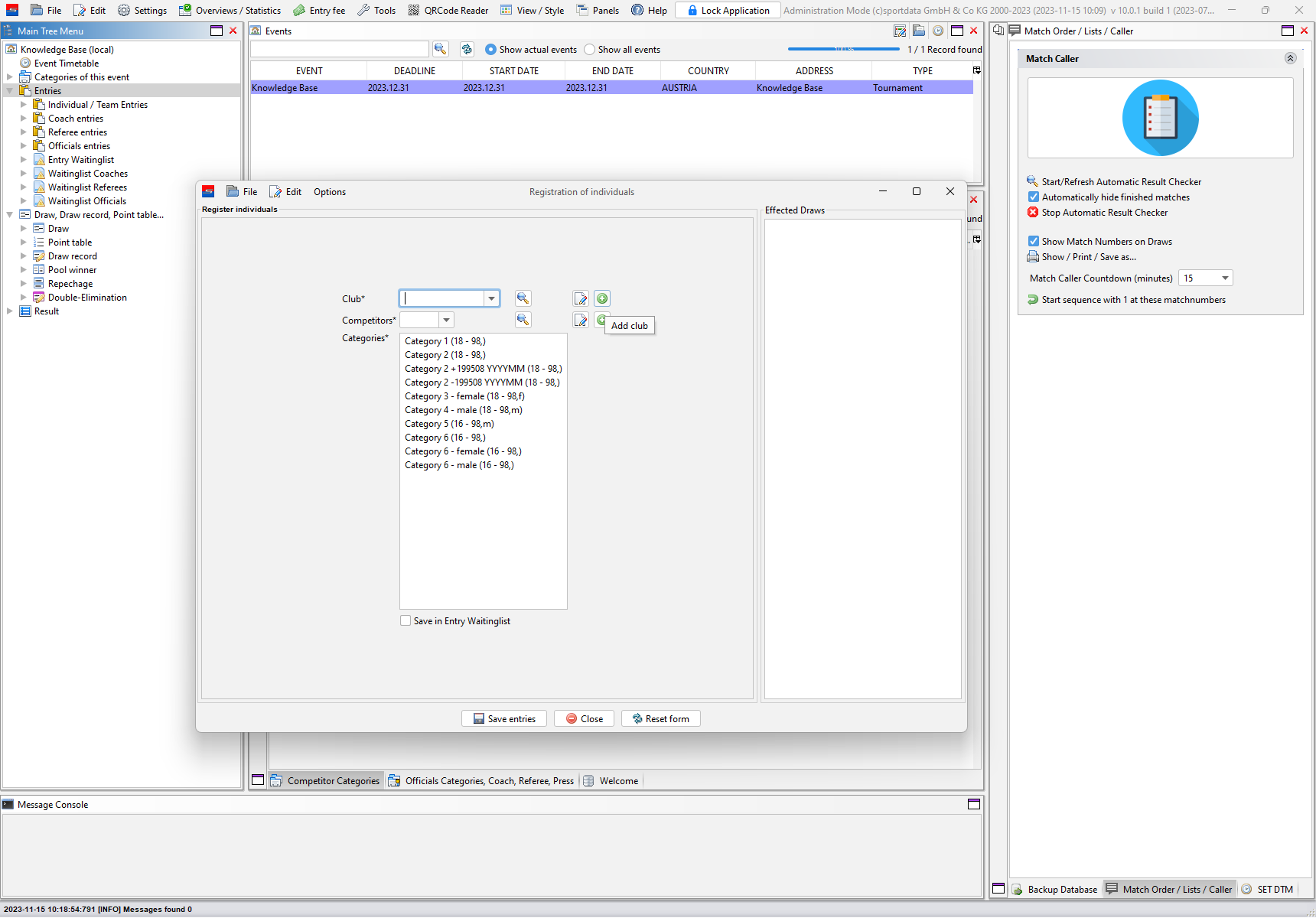The image size is (1316, 918).
Task: Click Show / Print / Save as...
Action: (1081, 256)
